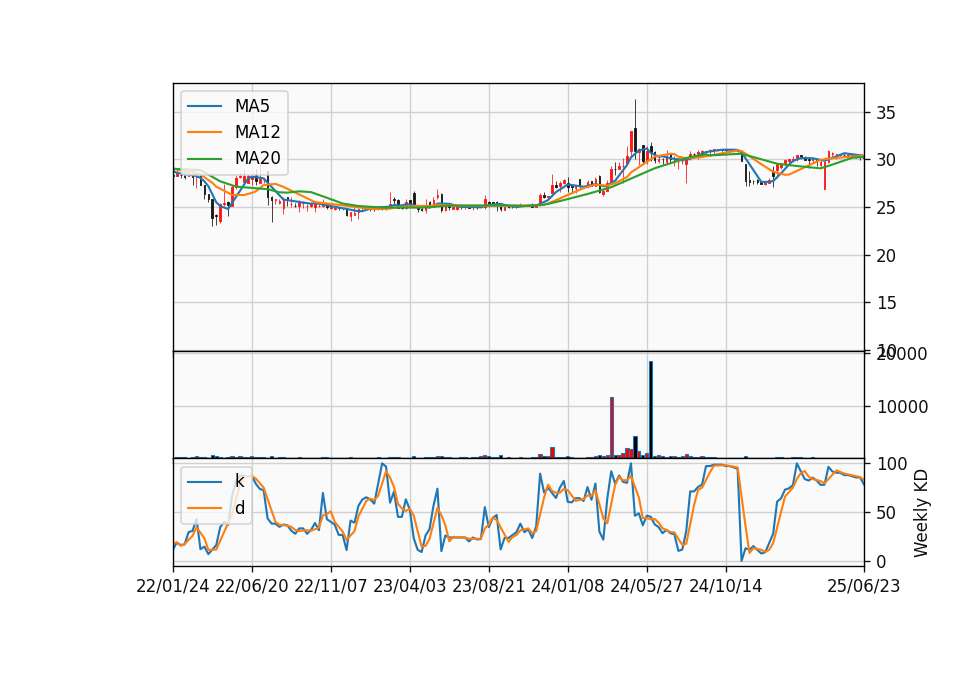This screenshot has width=960, height=690.
Task: Click the tallest black volume bar
Action: click(x=651, y=410)
